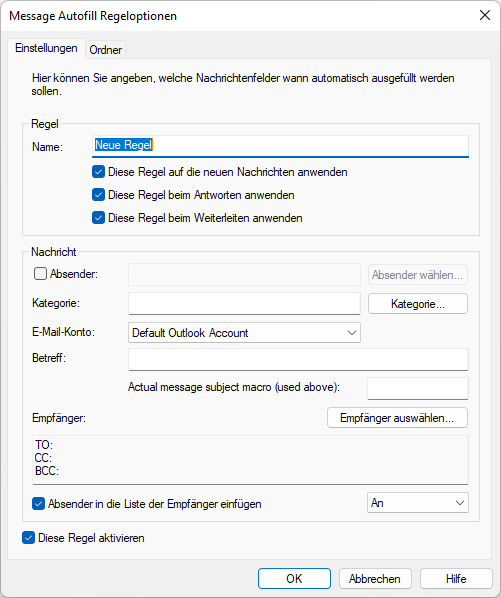
Task: Click the Abbrechen button
Action: point(375,579)
